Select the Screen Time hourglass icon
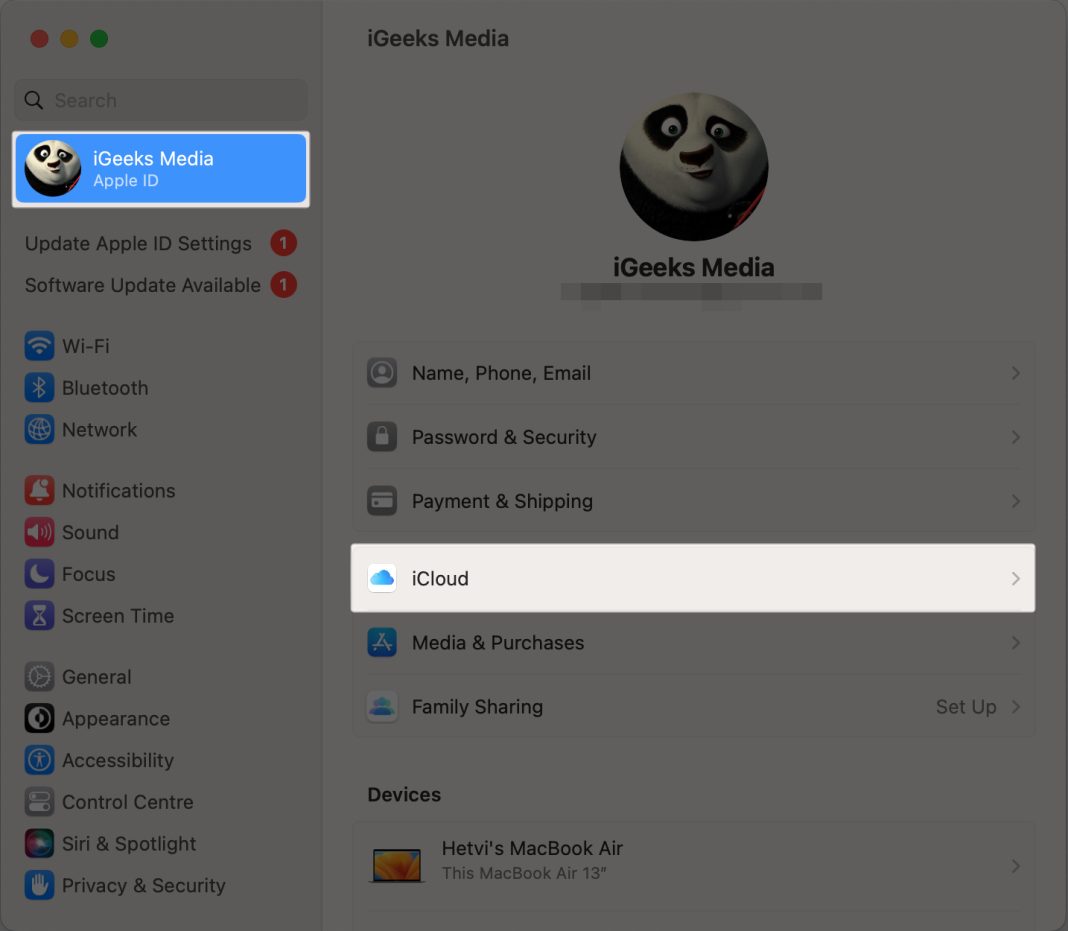 [38, 616]
